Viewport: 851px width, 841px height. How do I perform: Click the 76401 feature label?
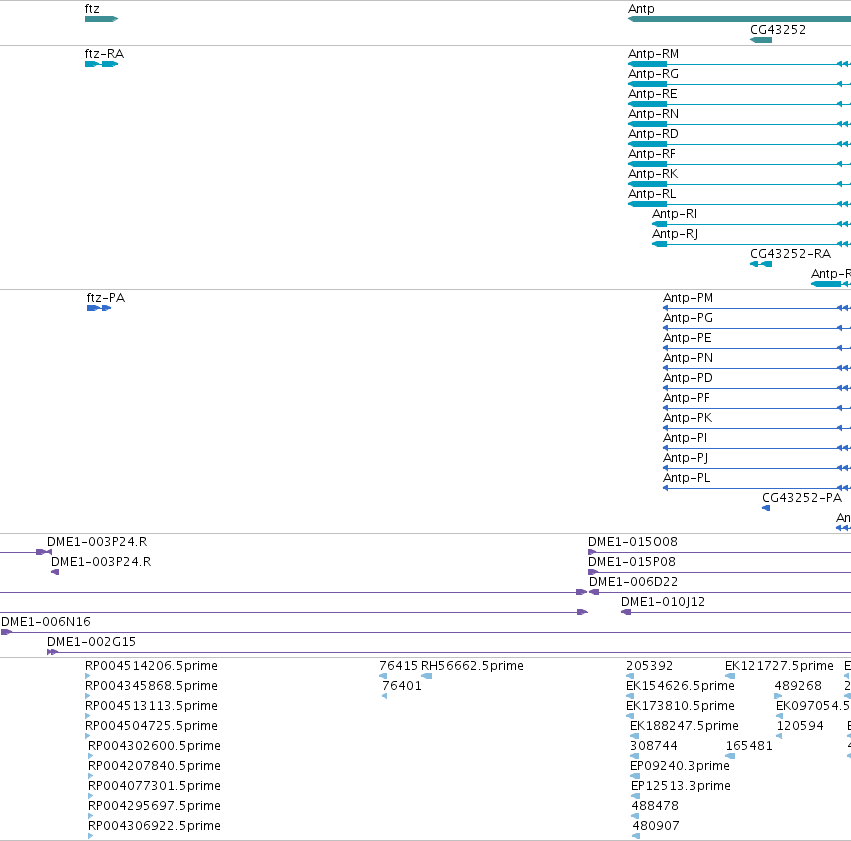point(402,686)
